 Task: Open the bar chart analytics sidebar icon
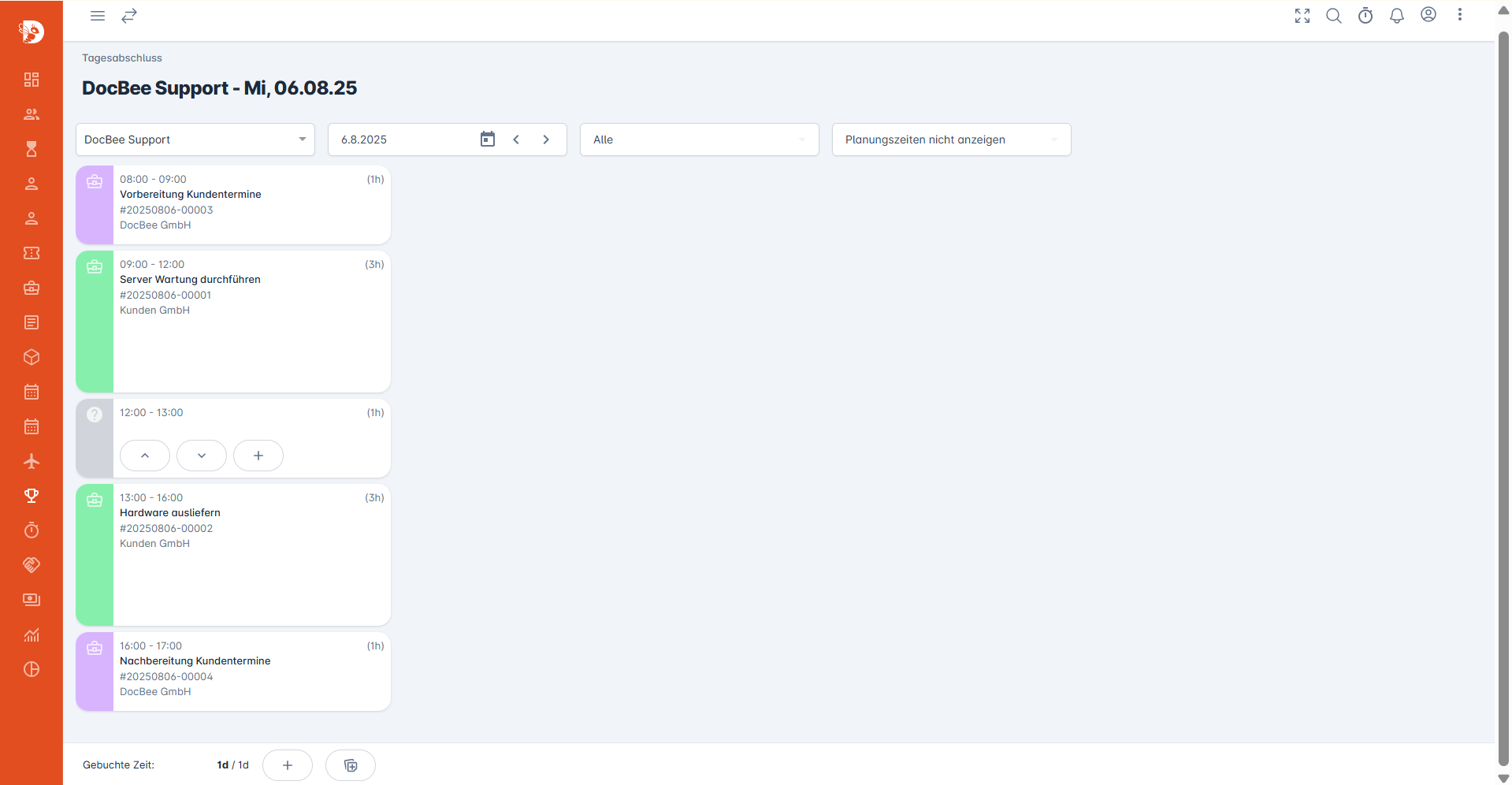point(32,634)
